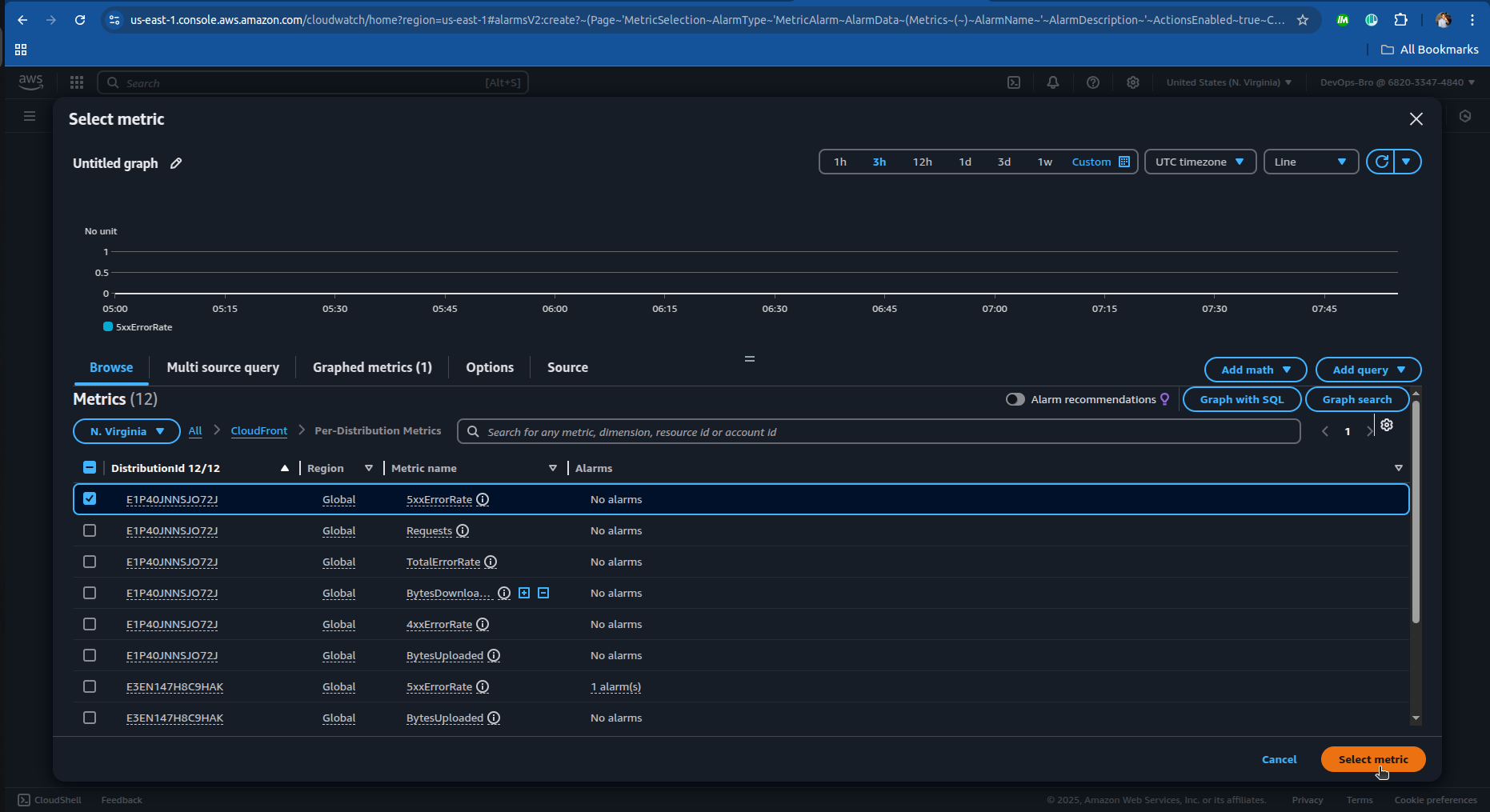Open the custom time range calendar icon
The width and height of the screenshot is (1490, 812).
click(1124, 162)
